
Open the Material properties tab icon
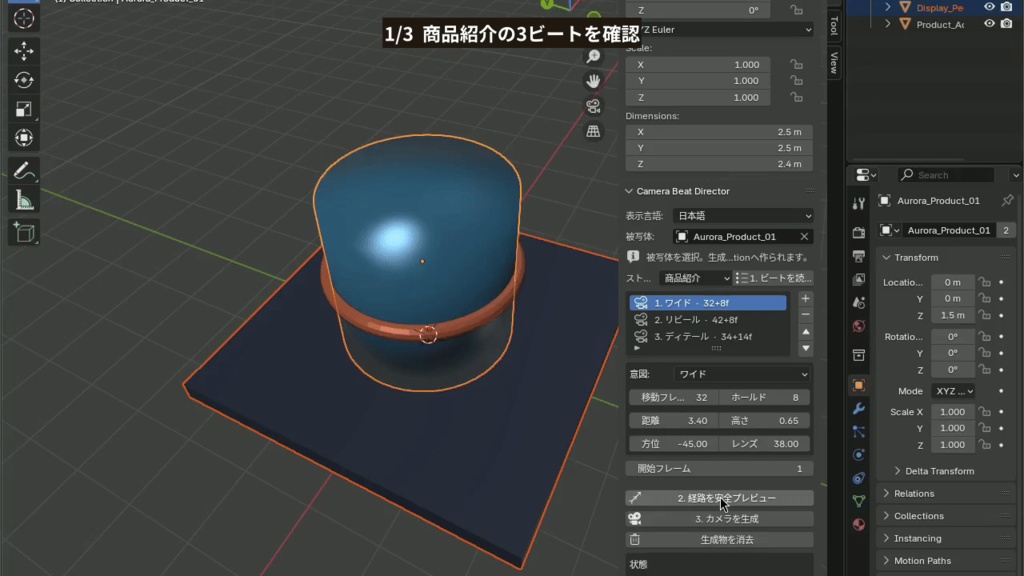click(x=859, y=524)
